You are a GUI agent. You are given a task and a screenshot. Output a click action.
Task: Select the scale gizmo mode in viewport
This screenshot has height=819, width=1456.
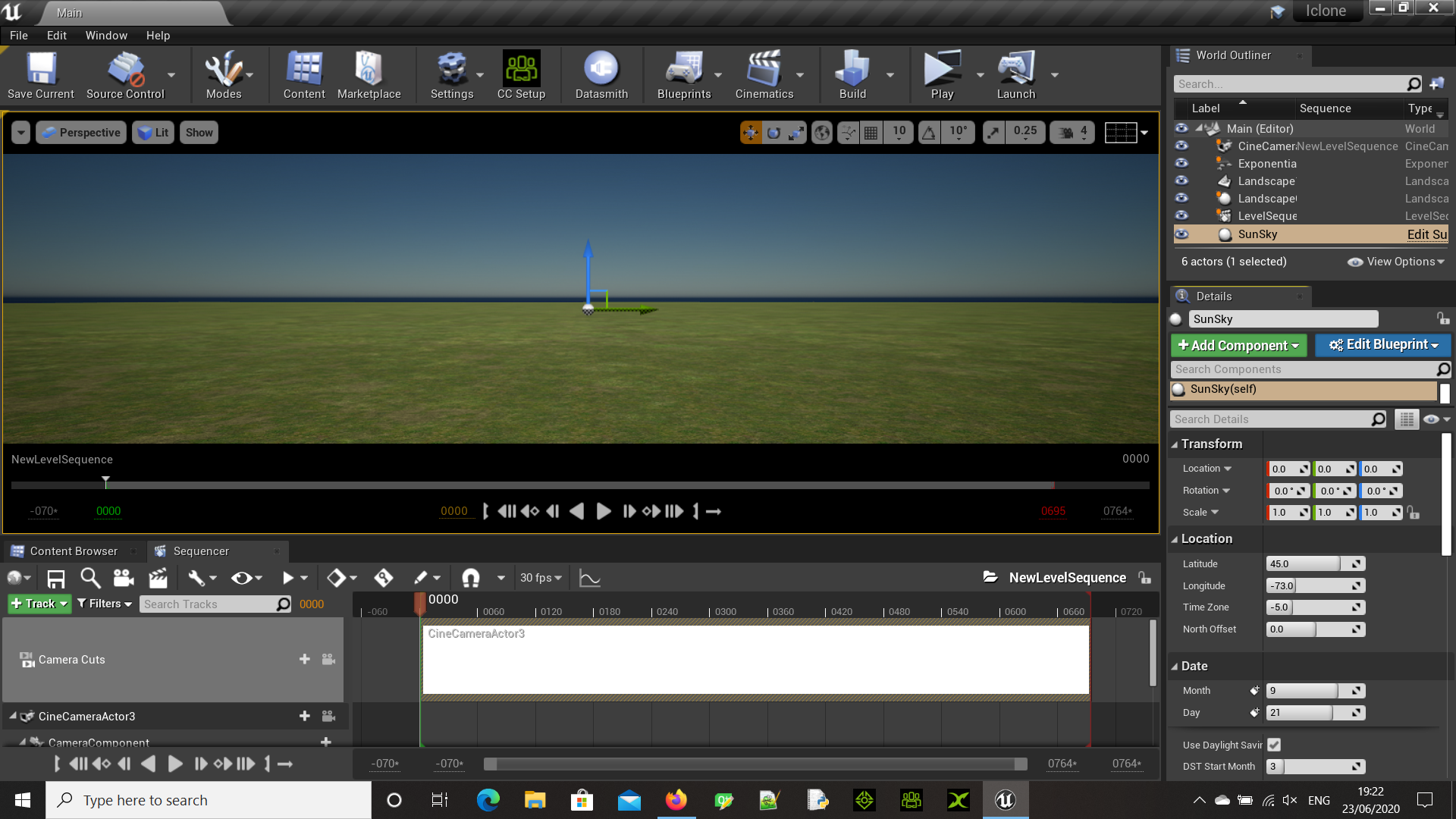point(795,133)
